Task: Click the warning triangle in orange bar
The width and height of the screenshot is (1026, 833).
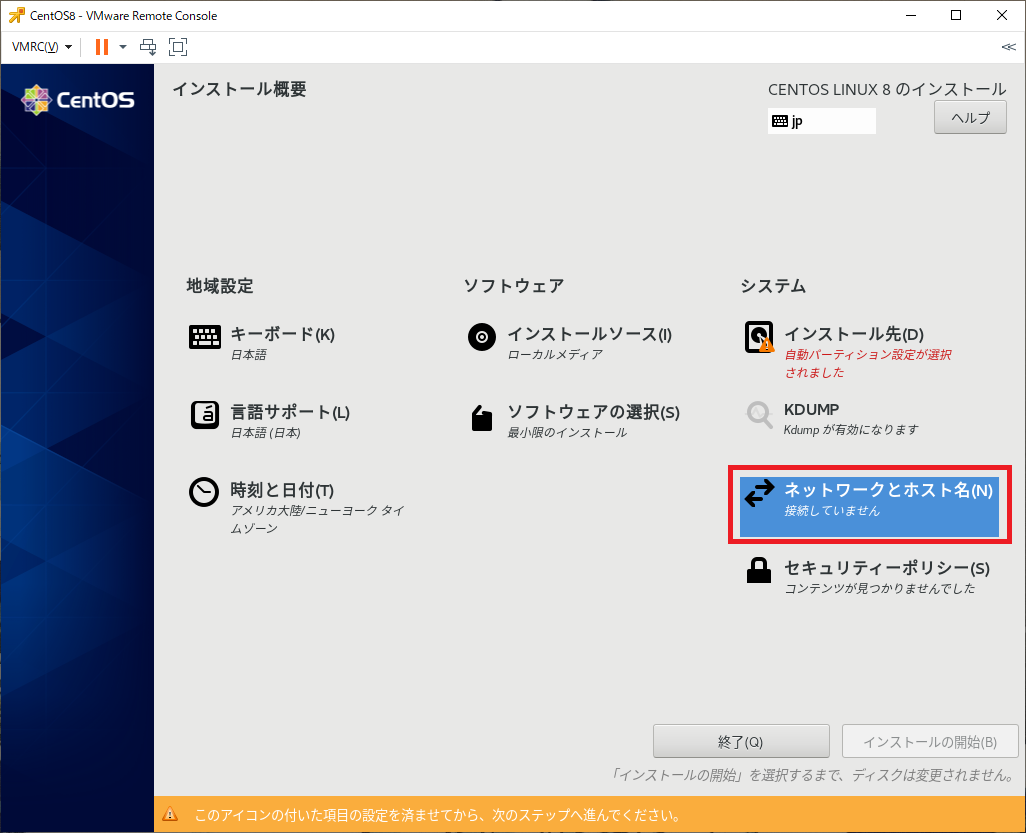Action: [170, 814]
